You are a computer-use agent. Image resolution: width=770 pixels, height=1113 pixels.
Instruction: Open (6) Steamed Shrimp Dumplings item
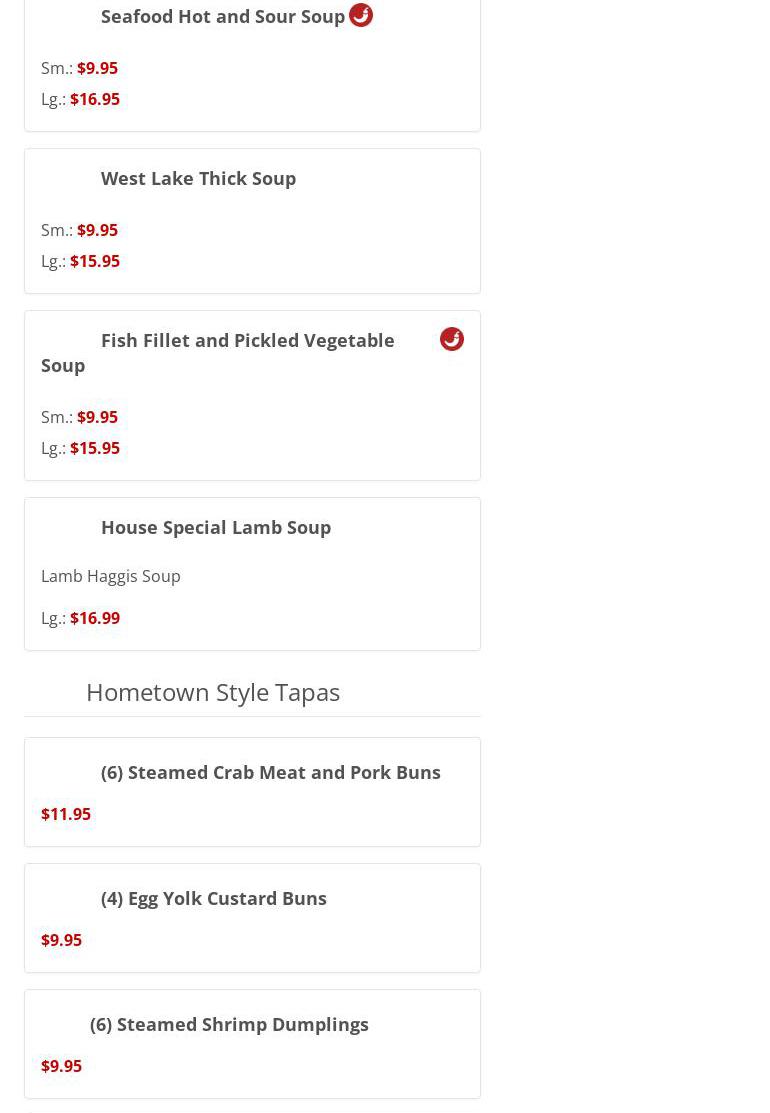[x=229, y=1024]
